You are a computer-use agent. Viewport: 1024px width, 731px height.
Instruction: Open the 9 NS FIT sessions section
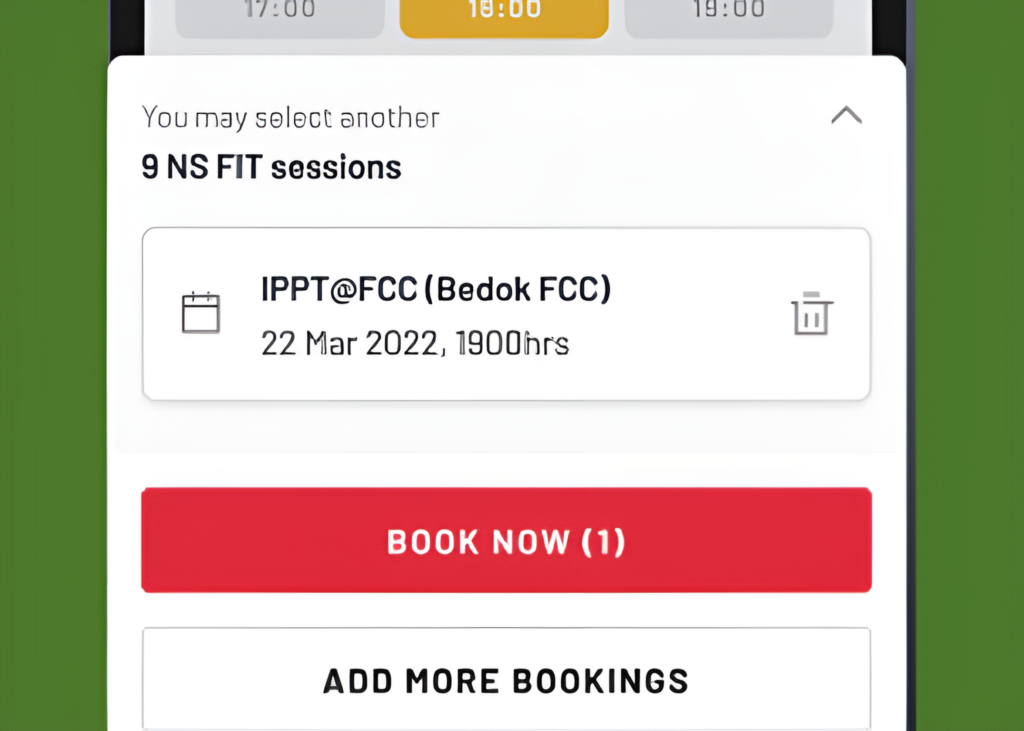tap(270, 166)
